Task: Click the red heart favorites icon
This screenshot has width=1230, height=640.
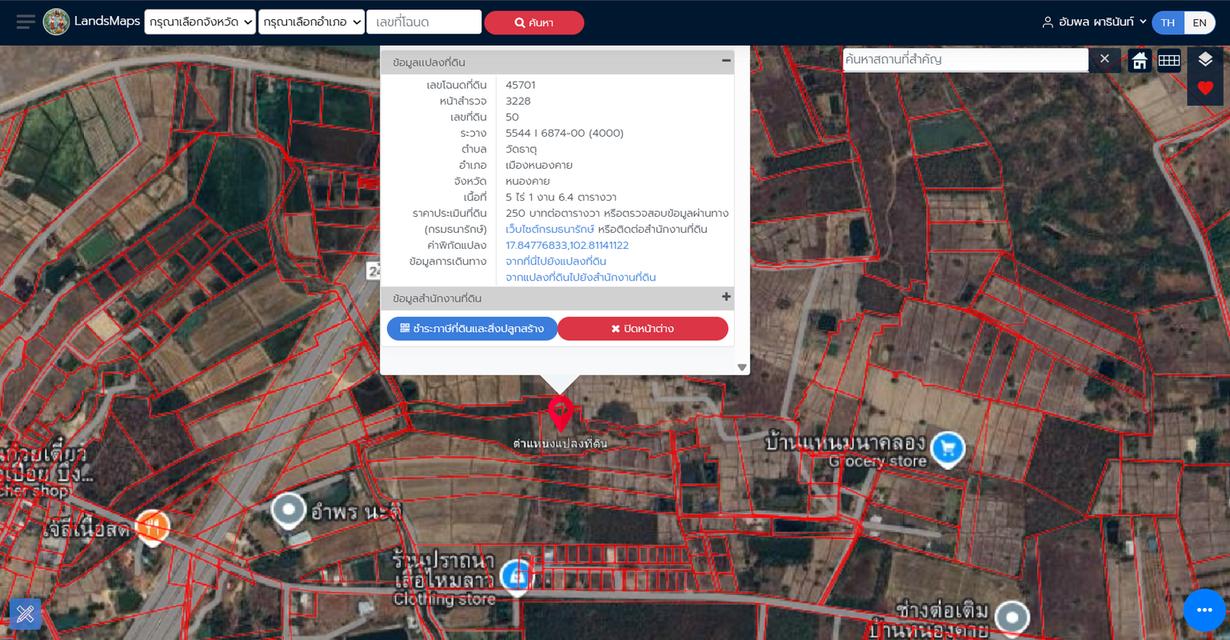Action: [1205, 88]
